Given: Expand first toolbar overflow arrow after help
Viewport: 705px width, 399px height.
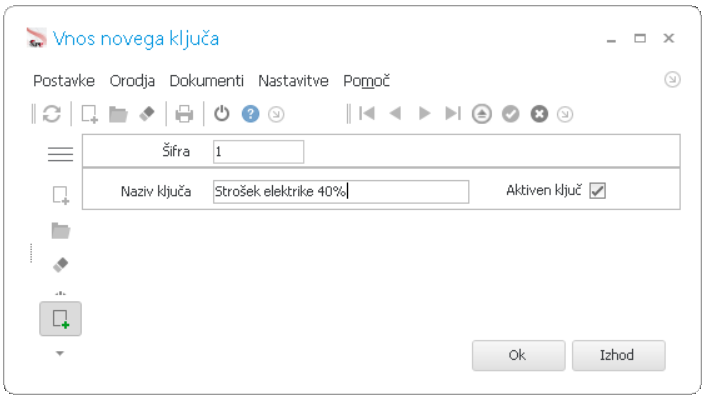Looking at the screenshot, I should click(x=276, y=114).
